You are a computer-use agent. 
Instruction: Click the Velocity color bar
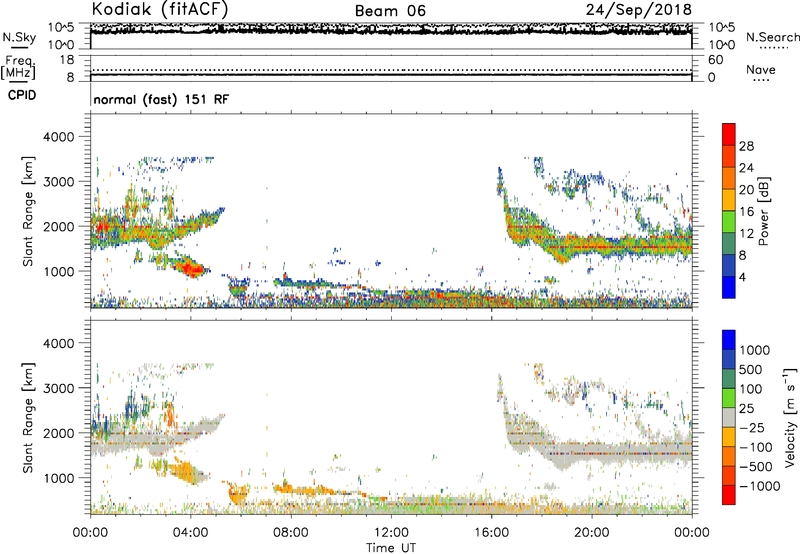[x=729, y=417]
